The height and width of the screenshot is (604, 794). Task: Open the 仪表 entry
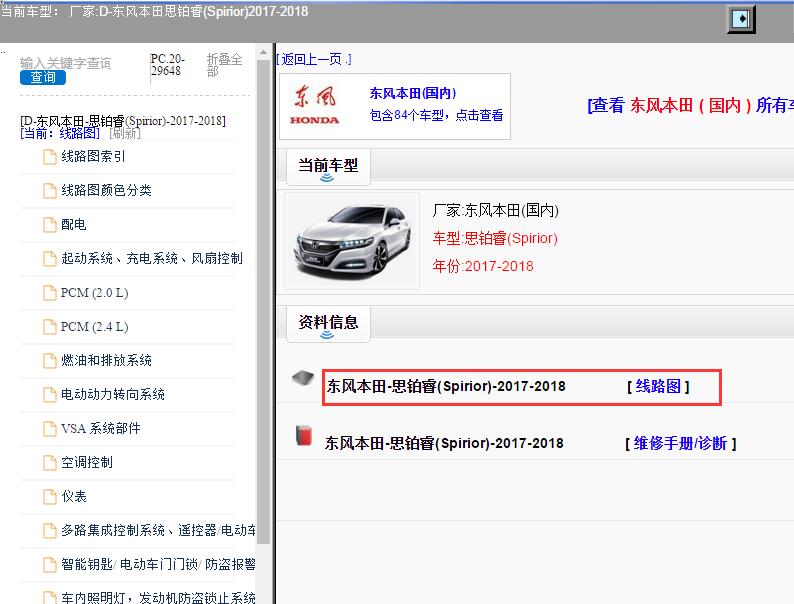coord(74,496)
